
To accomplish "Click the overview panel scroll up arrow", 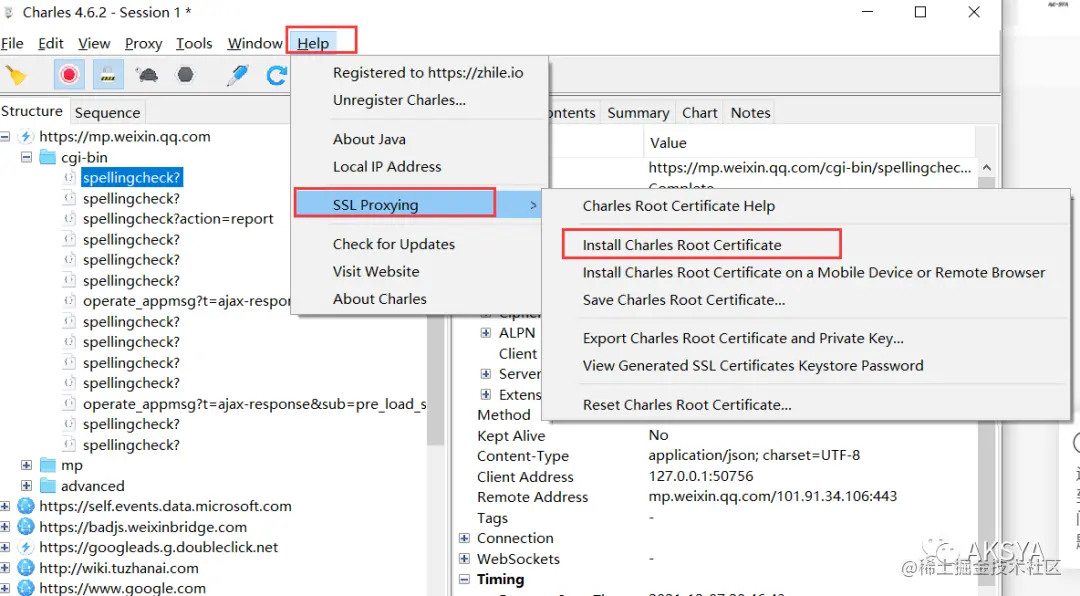I will pyautogui.click(x=986, y=167).
